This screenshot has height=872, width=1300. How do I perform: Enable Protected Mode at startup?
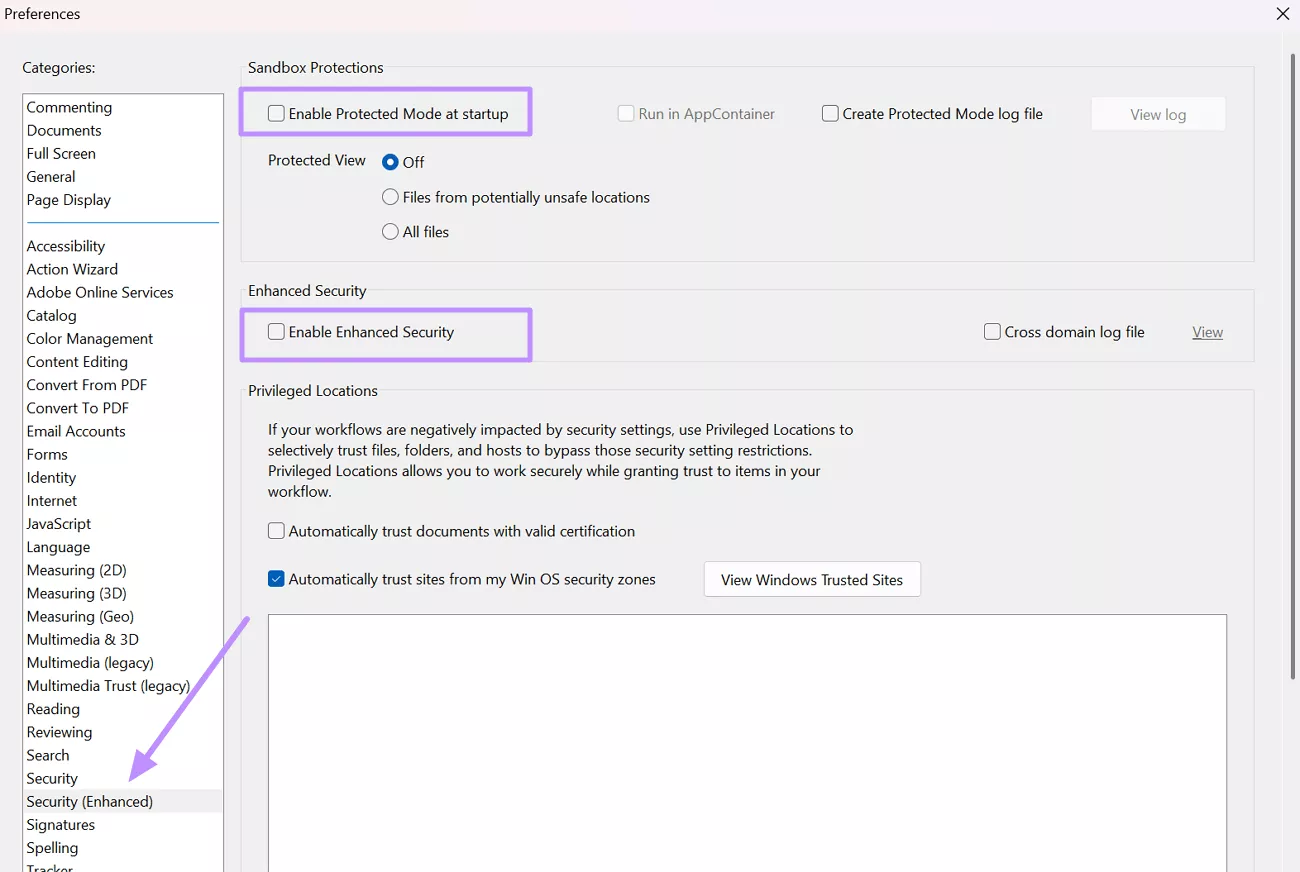coord(276,112)
